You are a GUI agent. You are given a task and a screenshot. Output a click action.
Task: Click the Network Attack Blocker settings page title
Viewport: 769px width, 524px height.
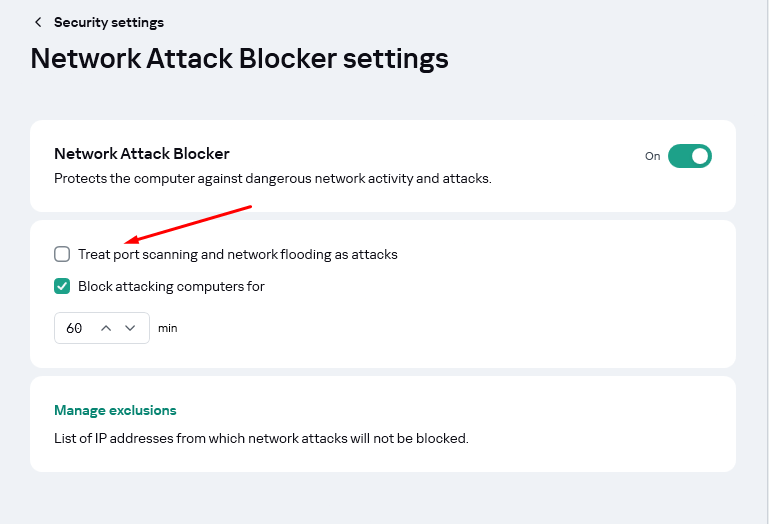coord(239,59)
